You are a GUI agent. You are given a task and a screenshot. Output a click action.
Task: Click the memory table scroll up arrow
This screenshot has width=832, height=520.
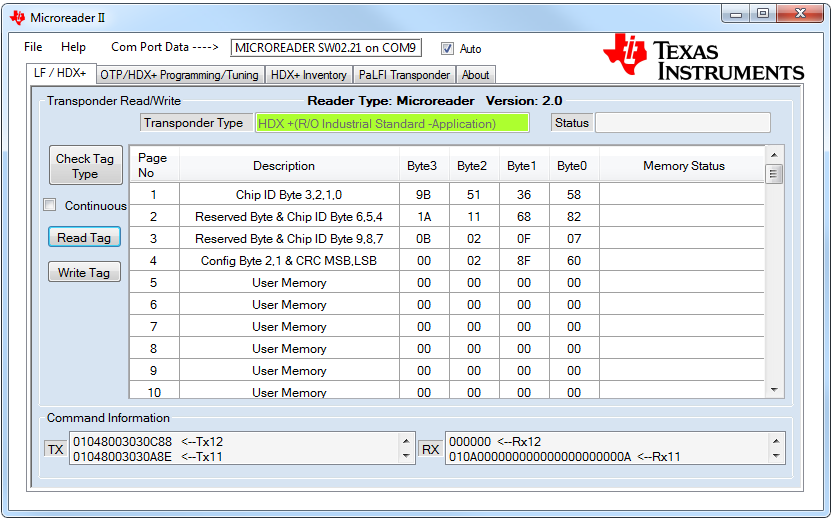[774, 155]
